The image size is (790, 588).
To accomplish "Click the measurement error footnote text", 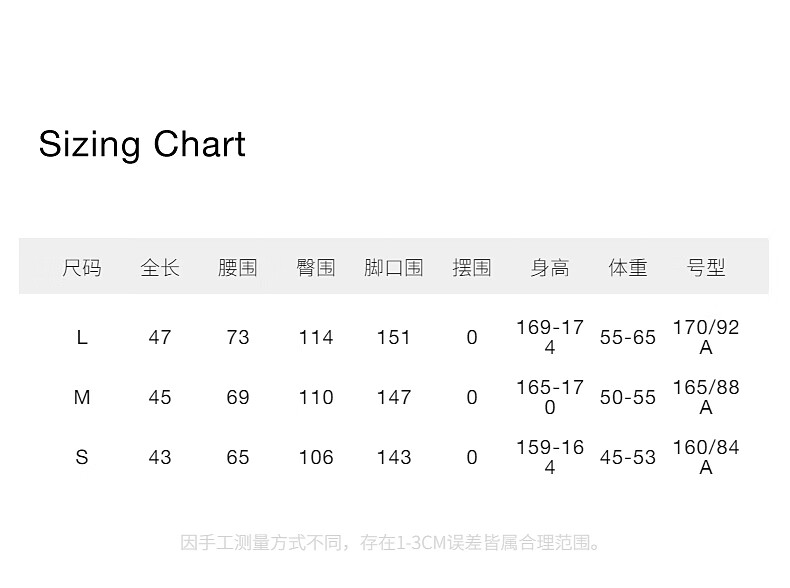I will coord(393,543).
